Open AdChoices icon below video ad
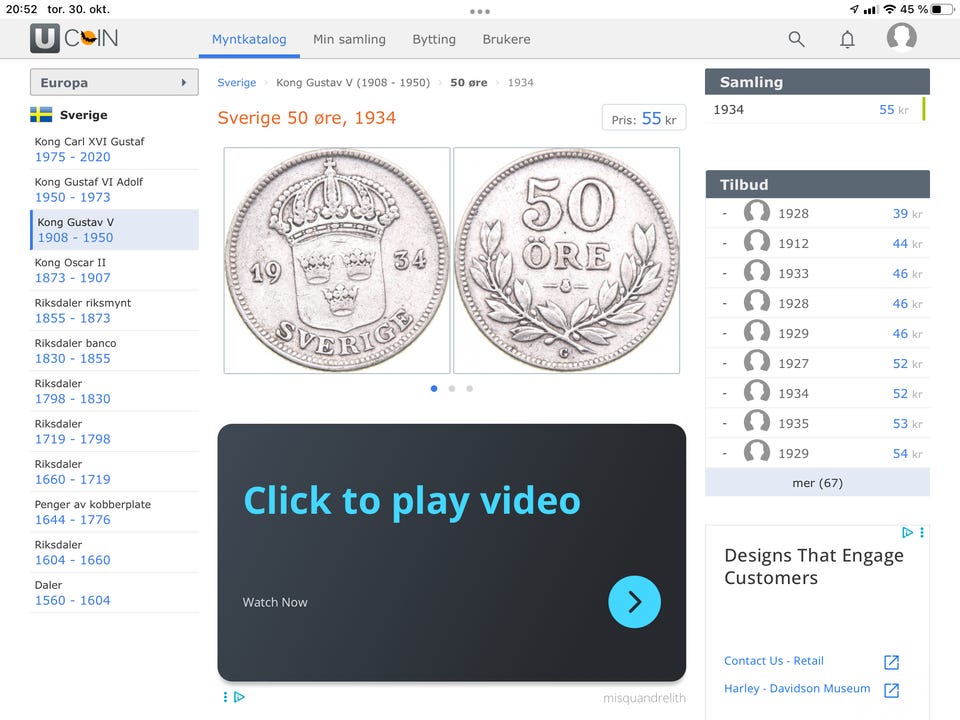960x720 pixels. pyautogui.click(x=239, y=697)
